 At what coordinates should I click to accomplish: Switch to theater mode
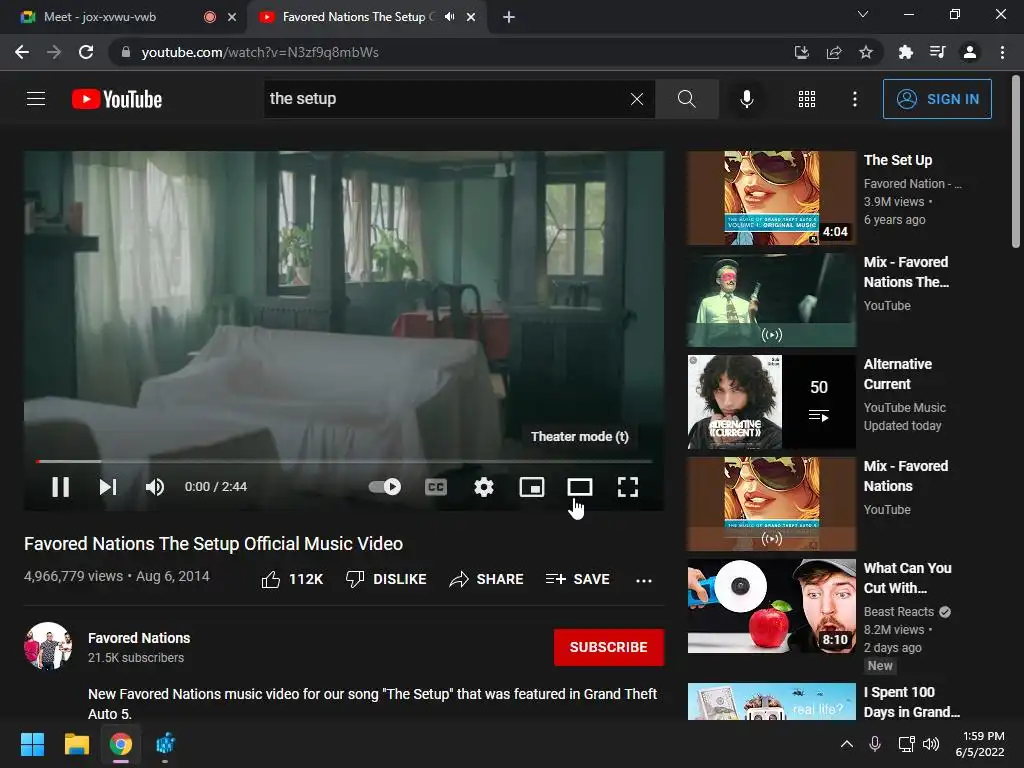pos(580,487)
